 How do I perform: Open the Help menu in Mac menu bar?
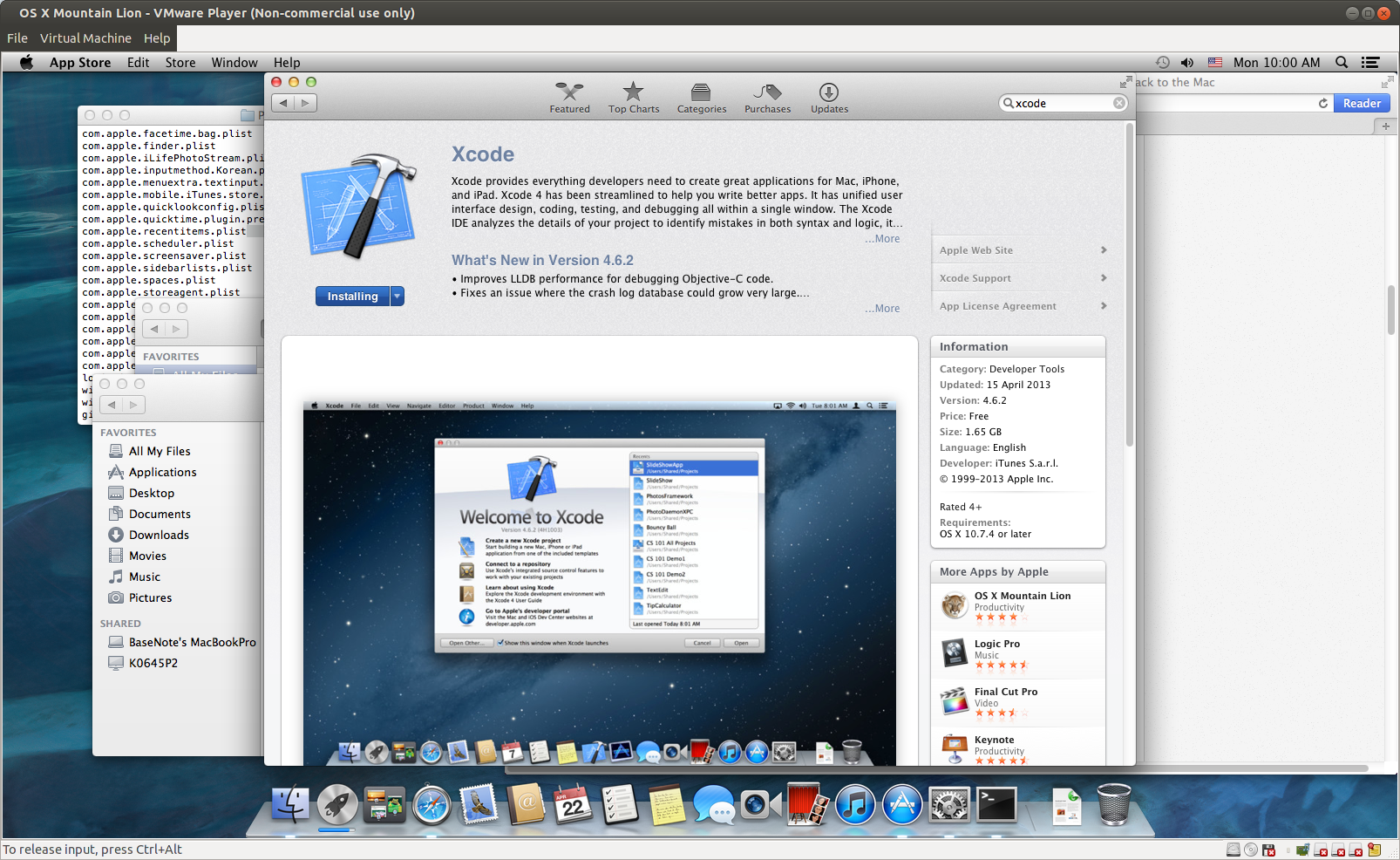[287, 63]
